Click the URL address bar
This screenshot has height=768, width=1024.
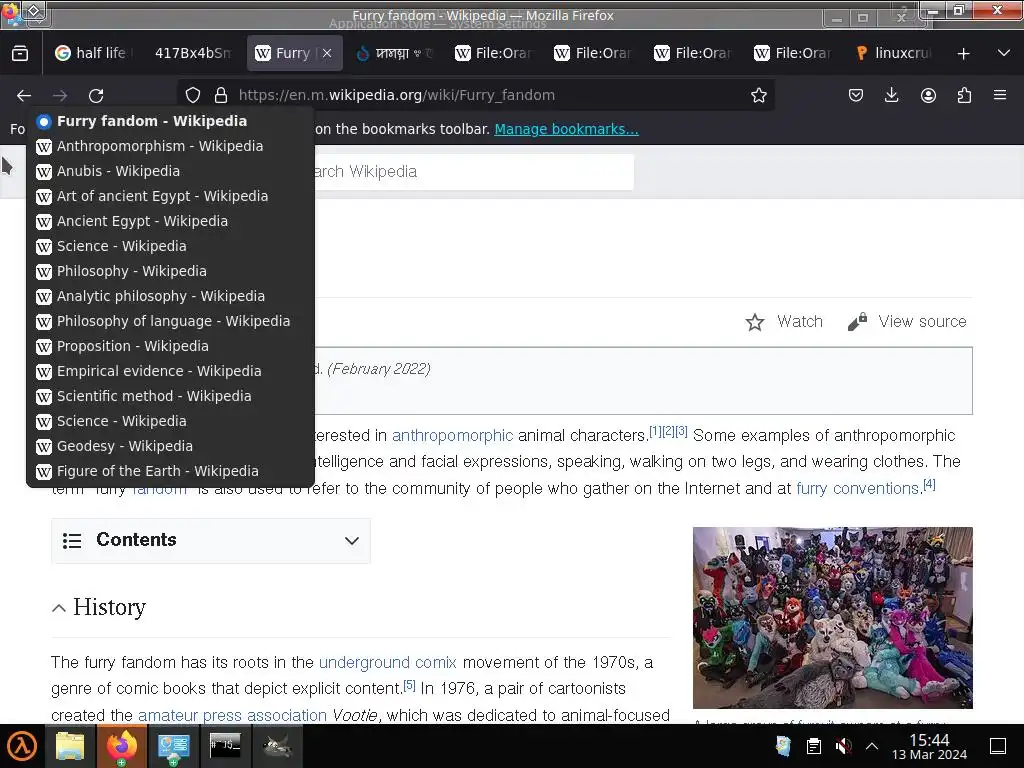477,95
